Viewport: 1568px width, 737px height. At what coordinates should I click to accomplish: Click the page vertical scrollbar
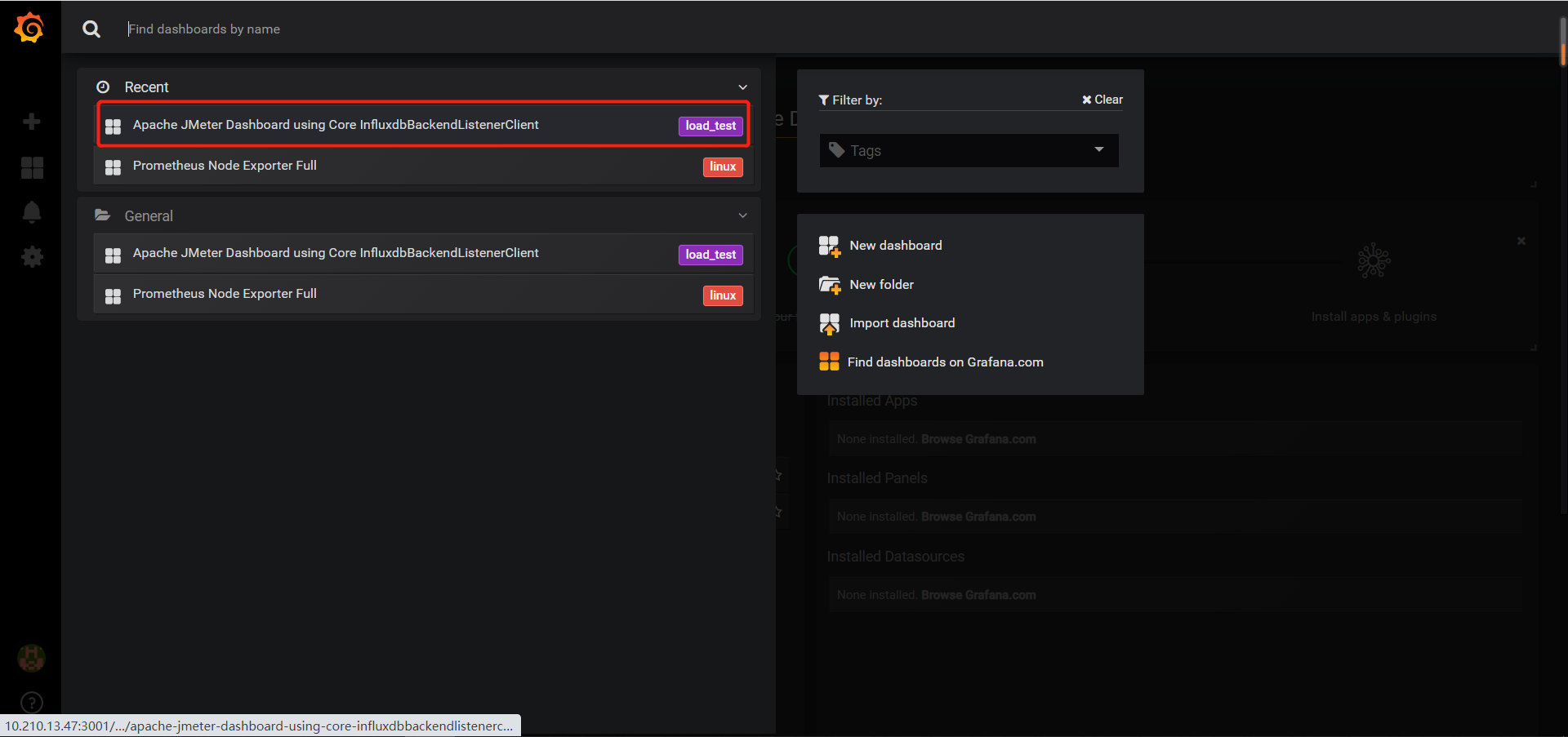pyautogui.click(x=1563, y=41)
